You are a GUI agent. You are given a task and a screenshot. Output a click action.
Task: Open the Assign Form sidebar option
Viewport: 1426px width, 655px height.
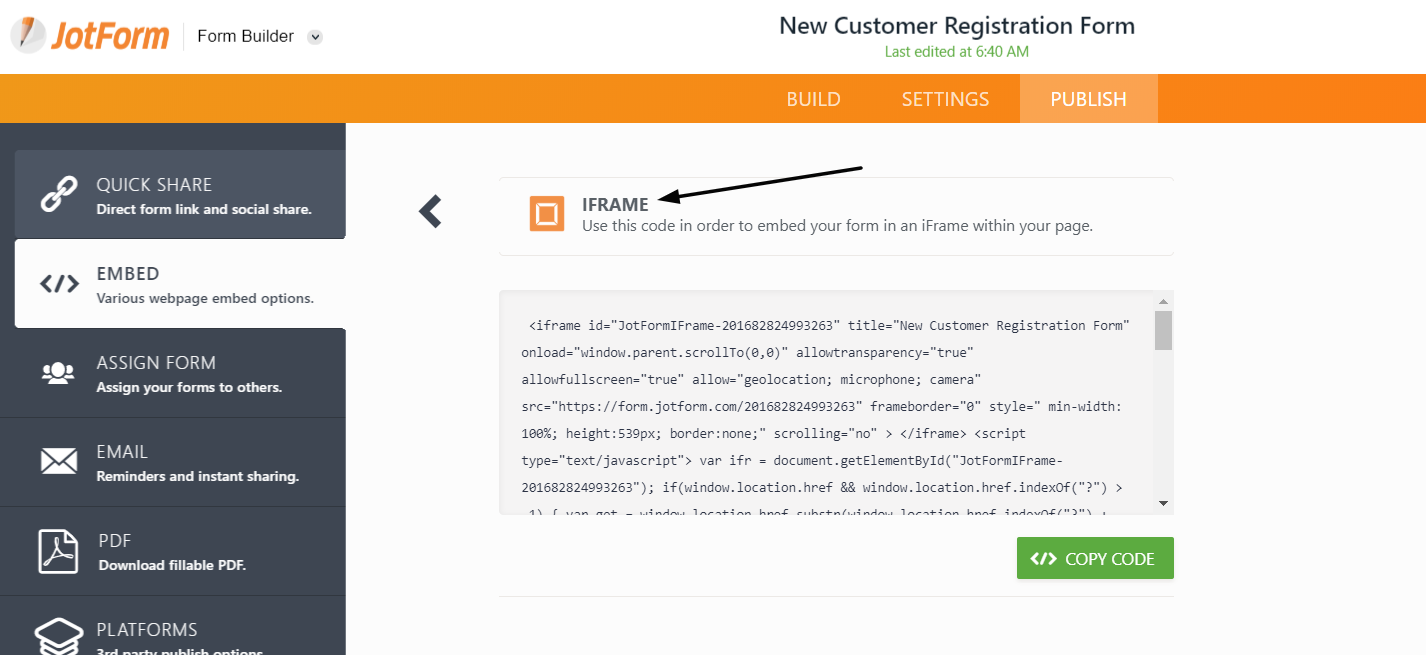click(x=180, y=373)
